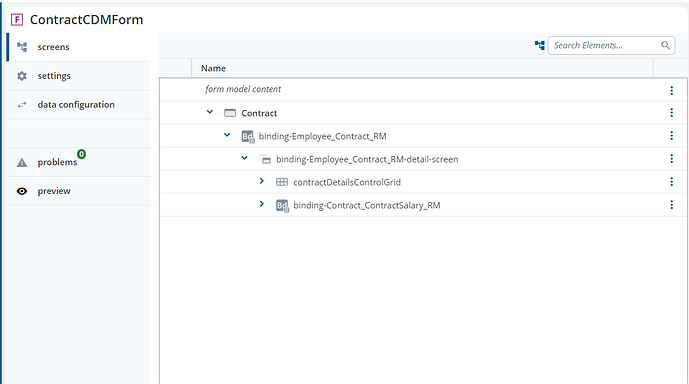Collapse binding-Employee_Contract_RM-detail-screen node
The image size is (689, 384).
pyautogui.click(x=245, y=158)
